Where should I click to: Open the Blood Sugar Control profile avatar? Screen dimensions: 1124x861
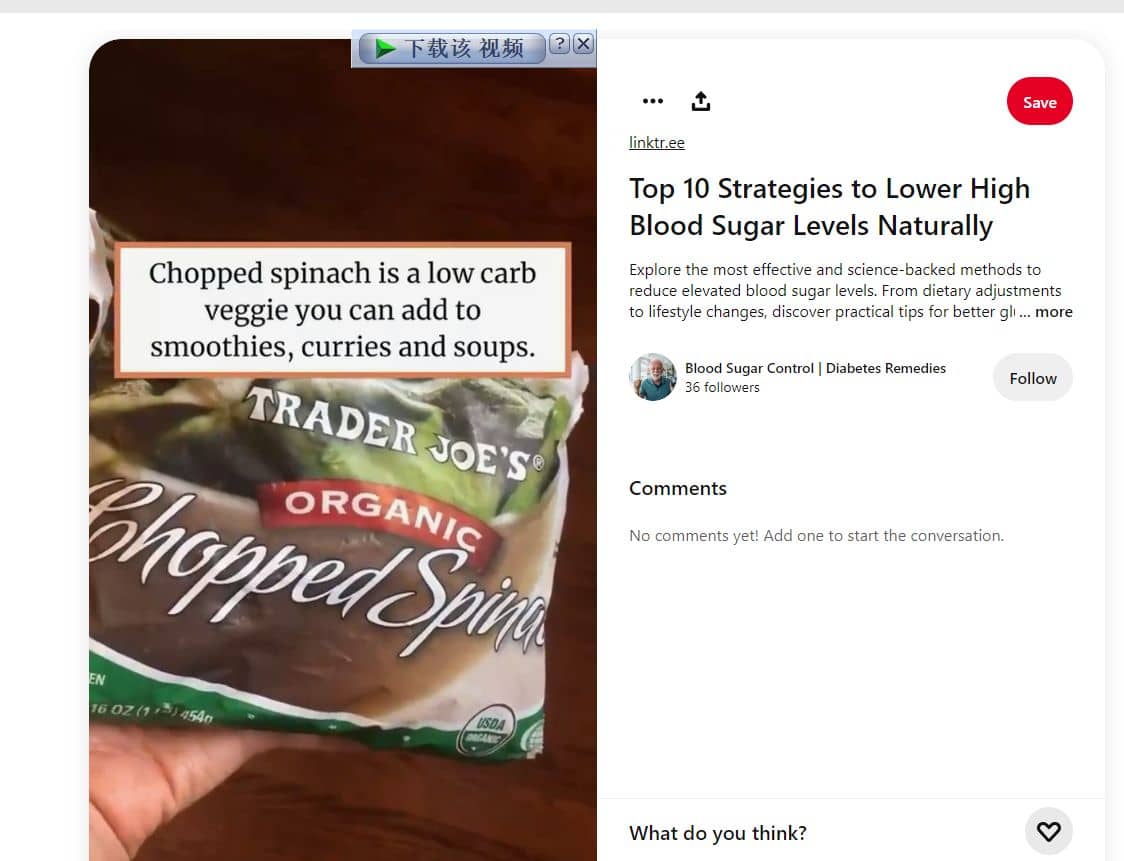click(x=652, y=377)
